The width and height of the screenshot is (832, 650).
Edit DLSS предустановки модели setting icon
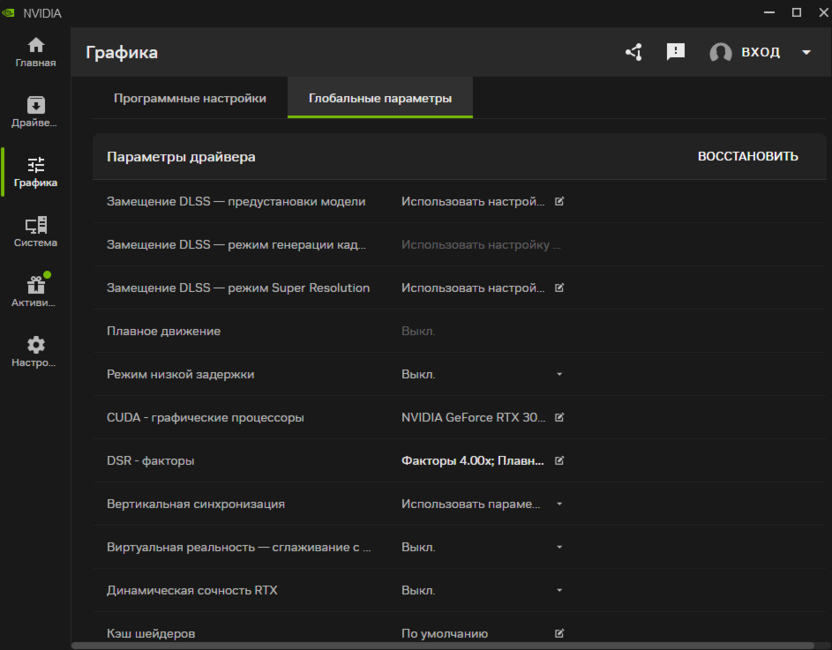pyautogui.click(x=559, y=201)
